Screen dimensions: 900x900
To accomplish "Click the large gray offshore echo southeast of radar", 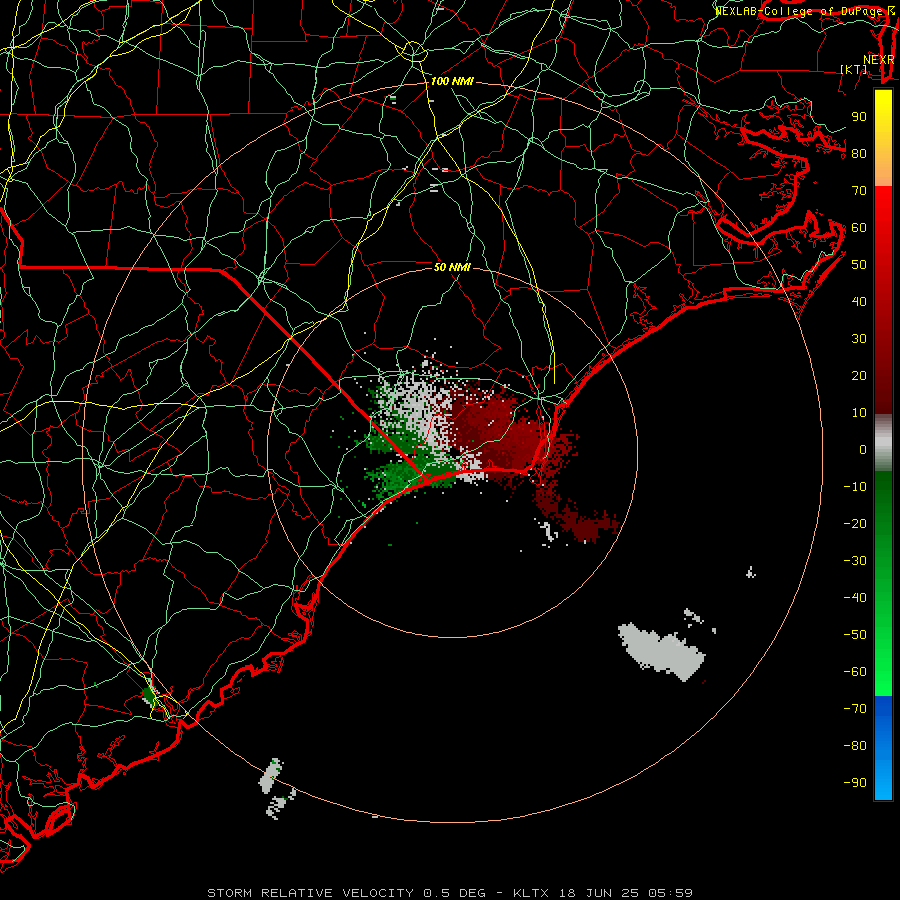I will click(662, 651).
